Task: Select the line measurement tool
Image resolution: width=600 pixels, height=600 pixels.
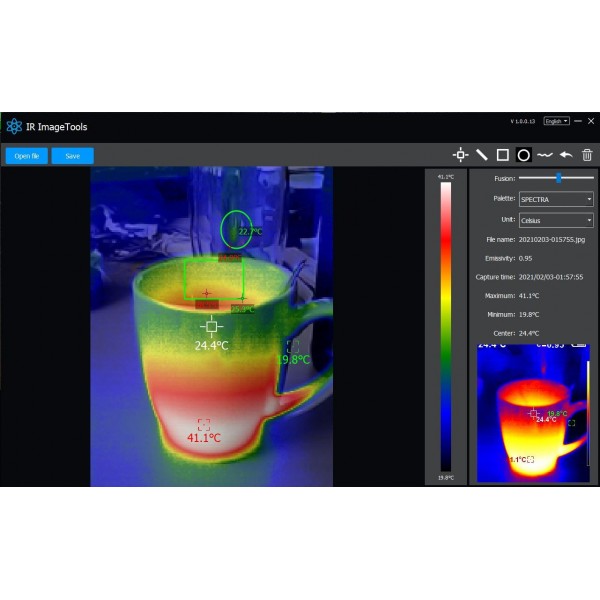Action: [482, 155]
